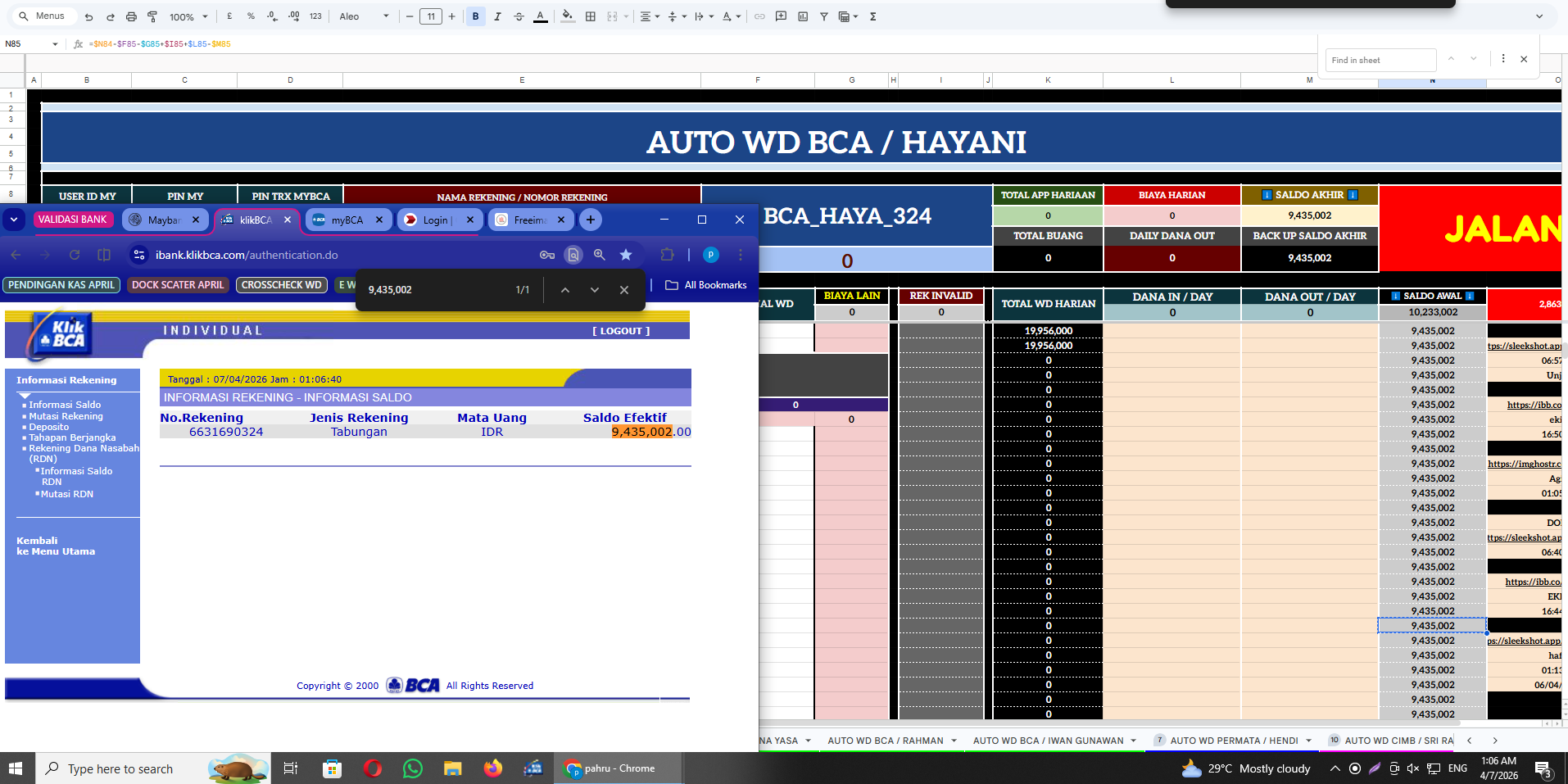Switch to the Freeimage browser tab
Screen dimensions: 1568x784
(531, 220)
